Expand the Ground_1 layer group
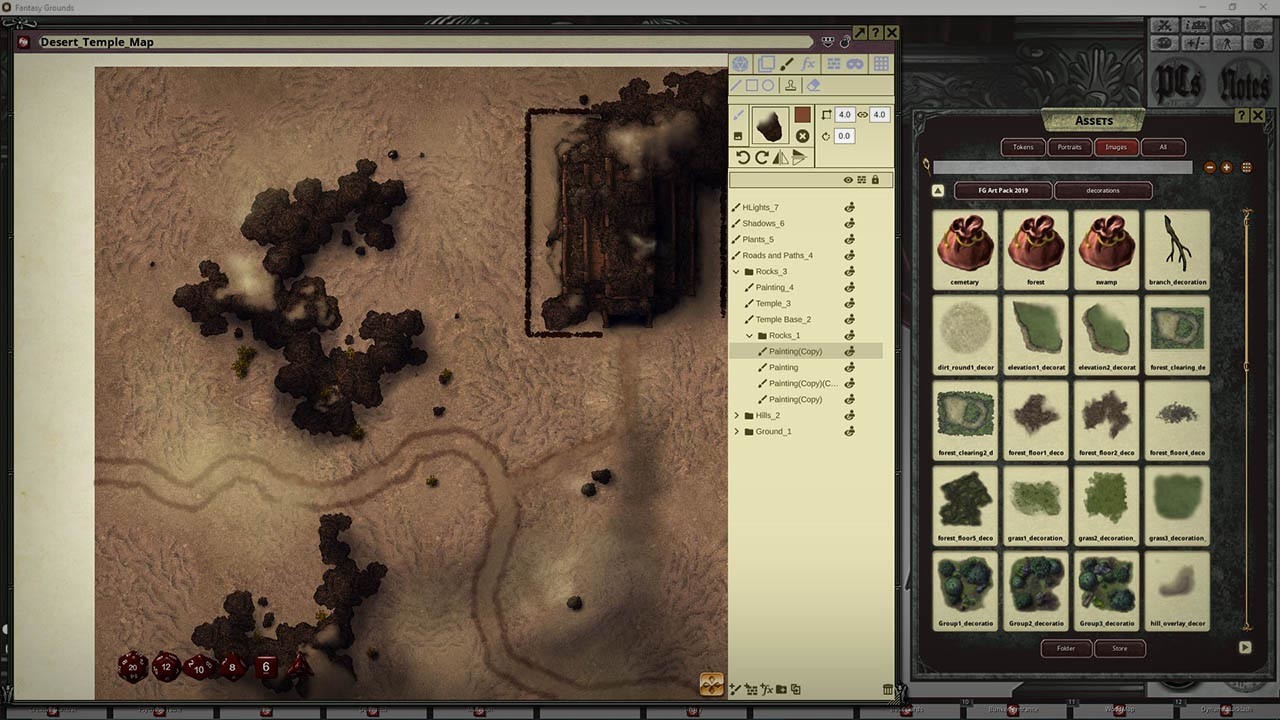 737,431
